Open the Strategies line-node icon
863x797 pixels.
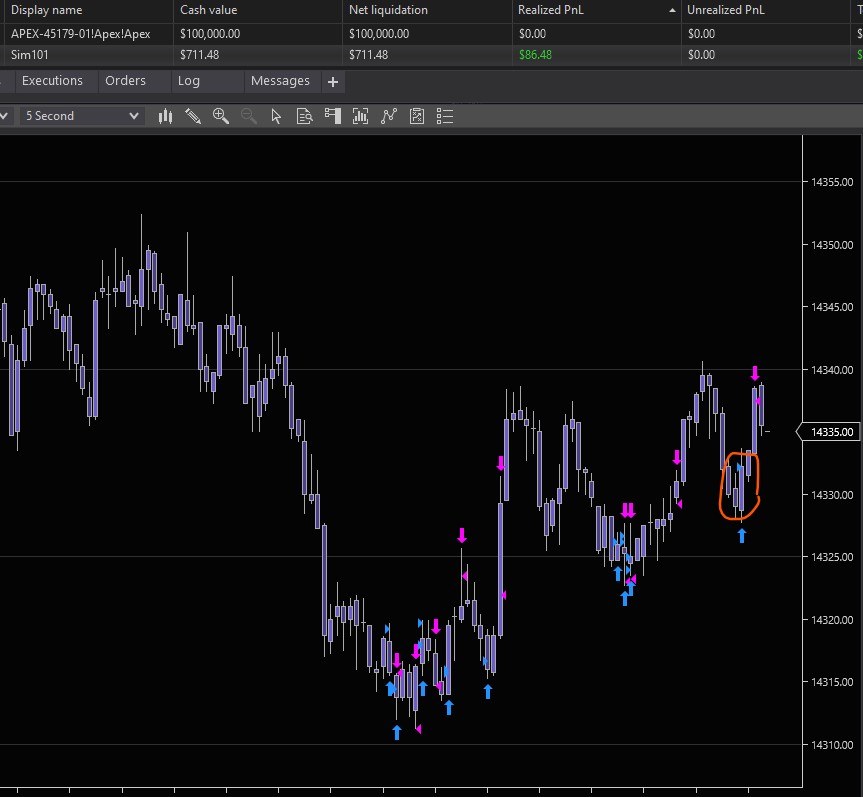click(389, 116)
